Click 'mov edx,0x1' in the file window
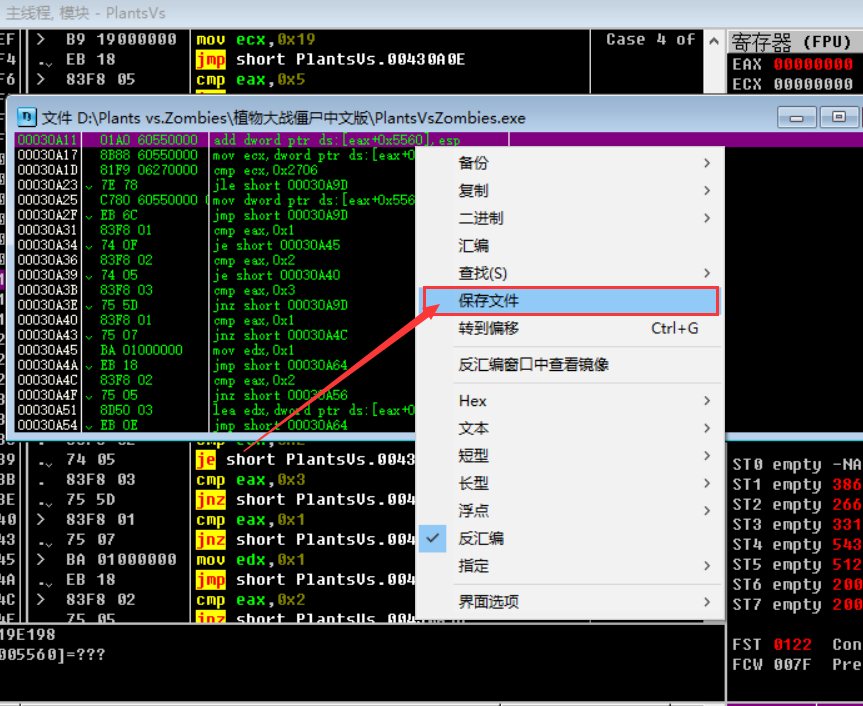The height and width of the screenshot is (706, 863). click(x=254, y=350)
